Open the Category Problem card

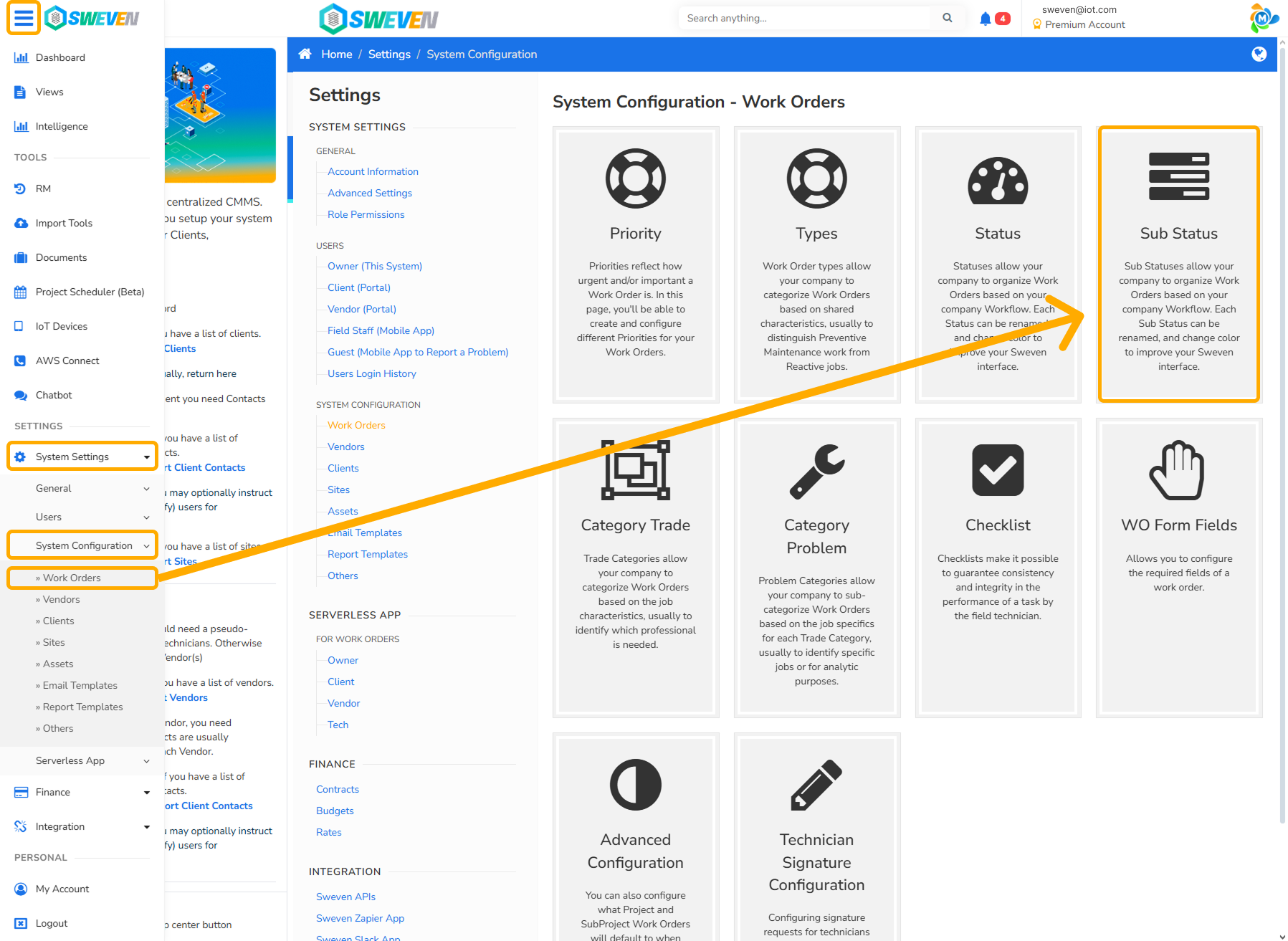816,568
